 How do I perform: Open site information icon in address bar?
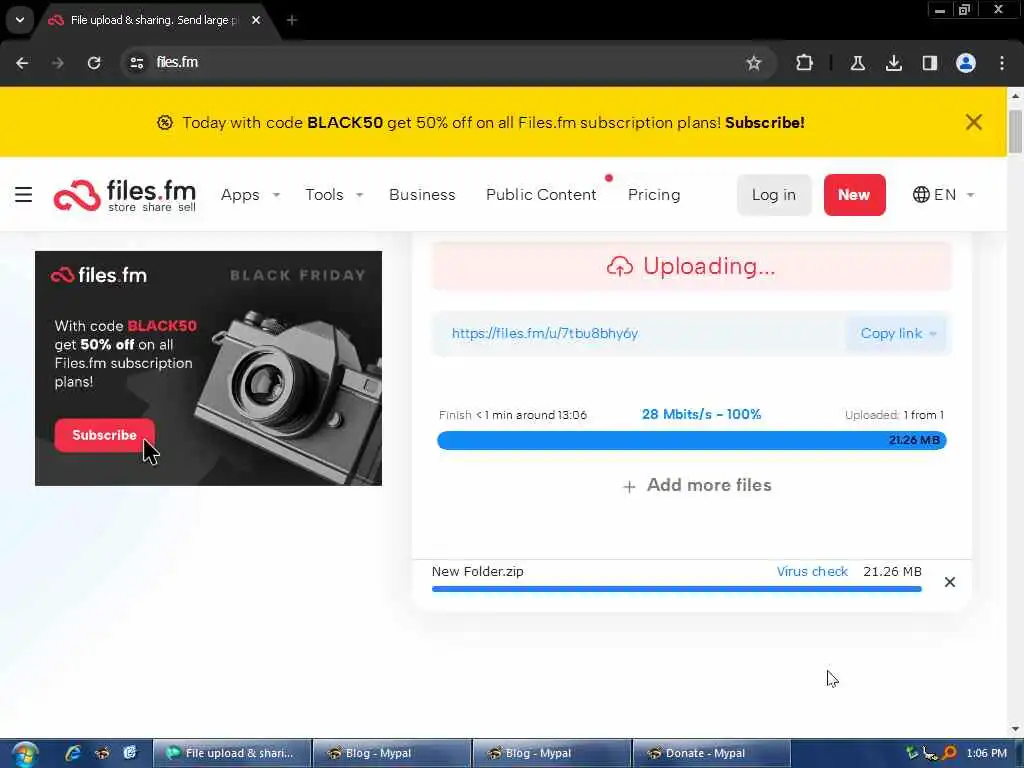[x=136, y=63]
